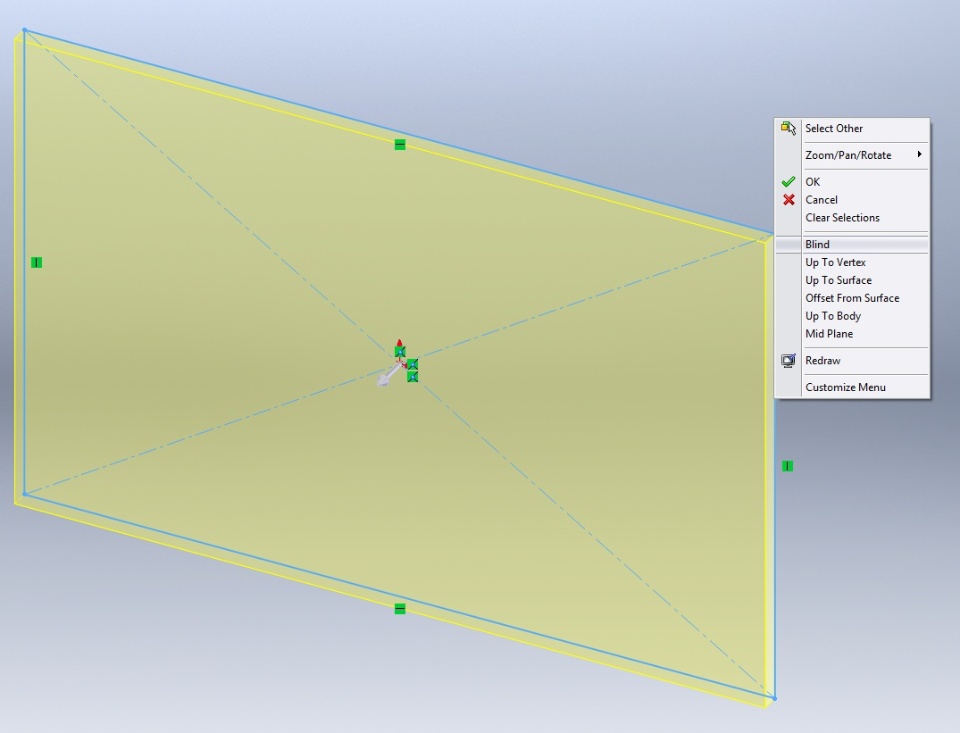
Task: Choose Clear Selections
Action: (852, 217)
